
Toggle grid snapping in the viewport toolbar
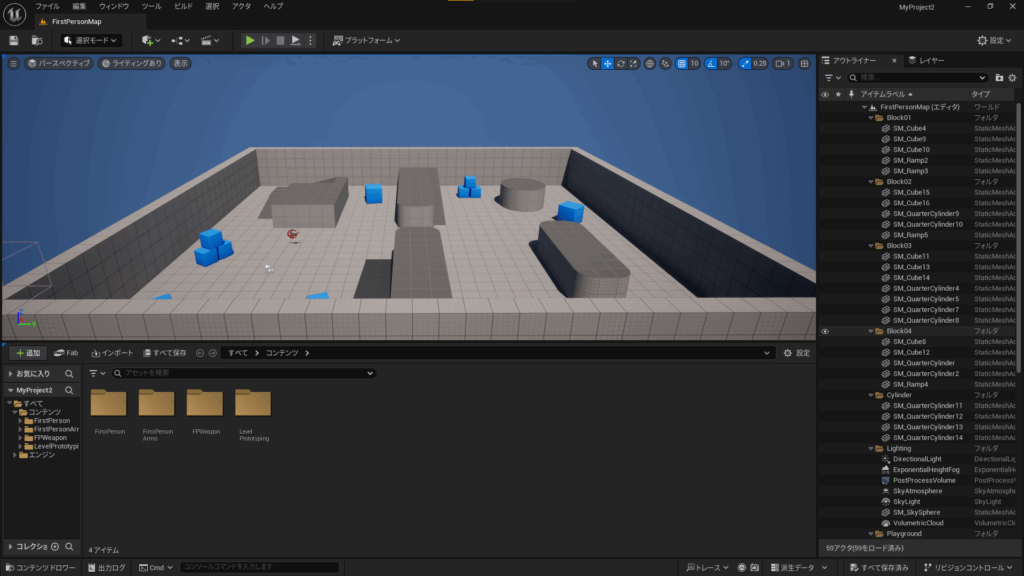coord(681,63)
